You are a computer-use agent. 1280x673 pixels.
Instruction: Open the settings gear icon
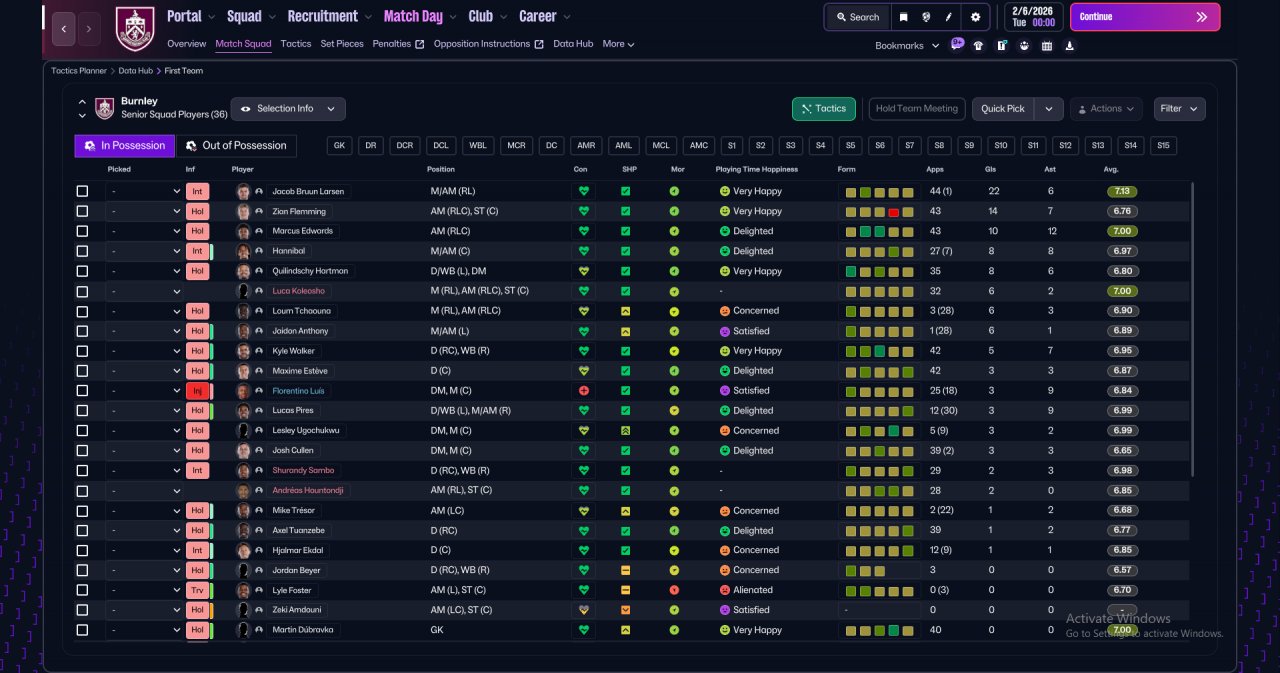tap(975, 17)
